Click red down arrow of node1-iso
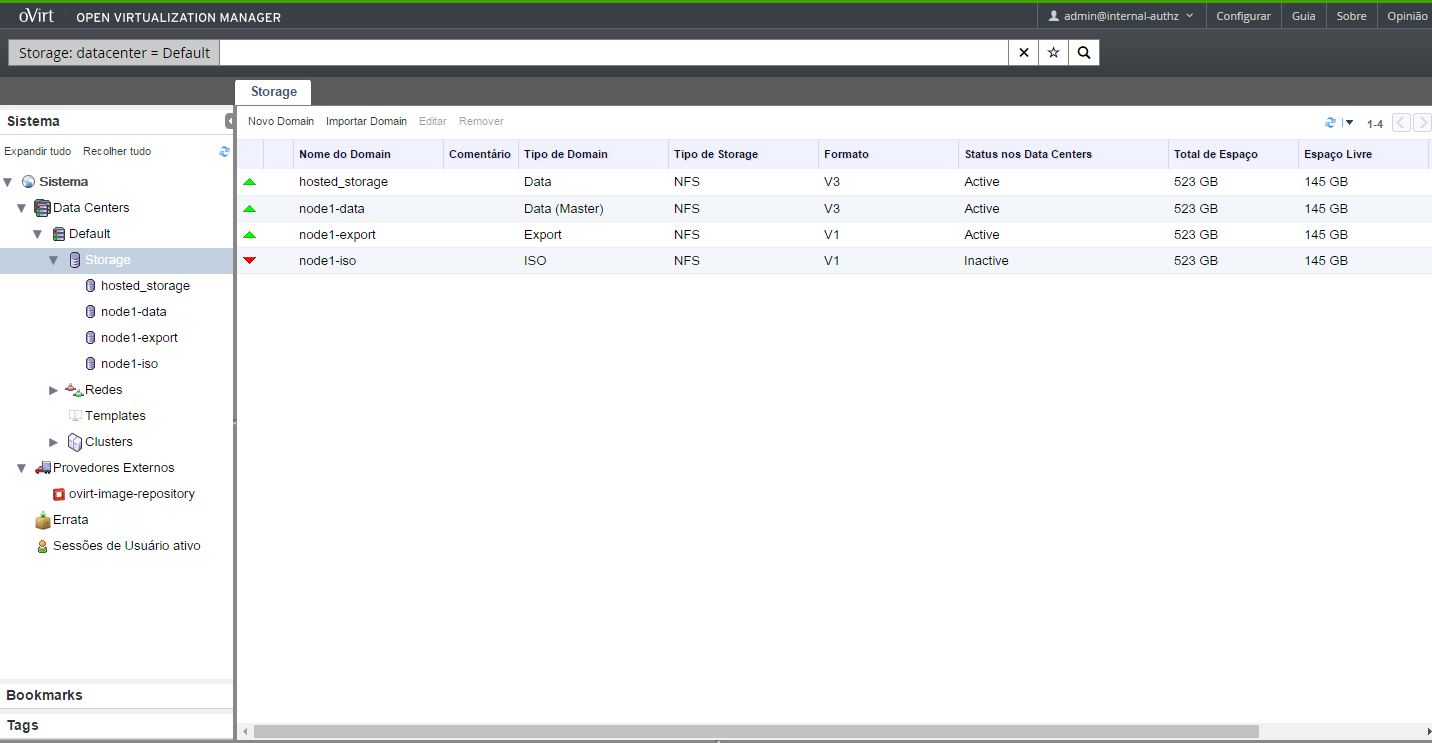The height and width of the screenshot is (743, 1432). point(250,261)
